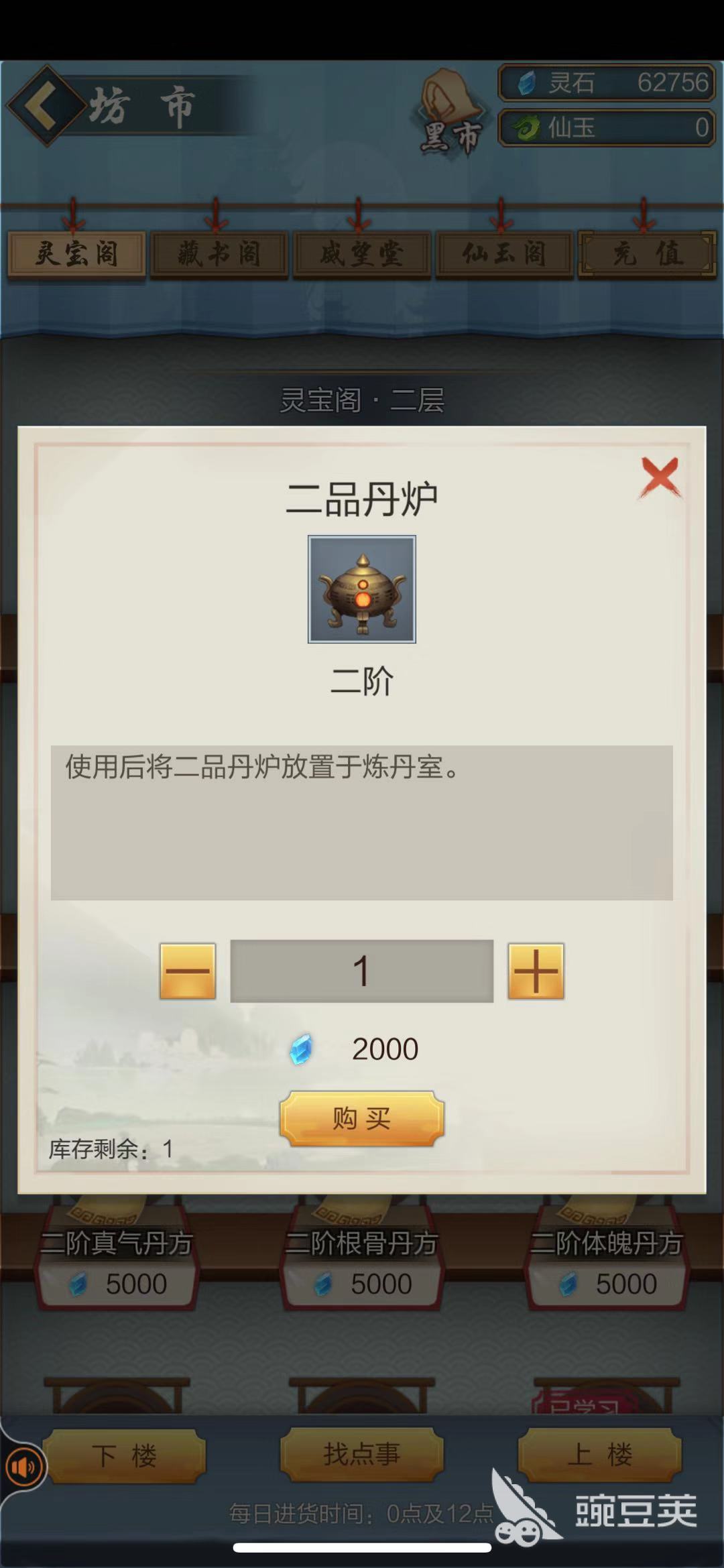This screenshot has width=724, height=1568.
Task: Click the 找点事 button
Action: pos(362,1454)
